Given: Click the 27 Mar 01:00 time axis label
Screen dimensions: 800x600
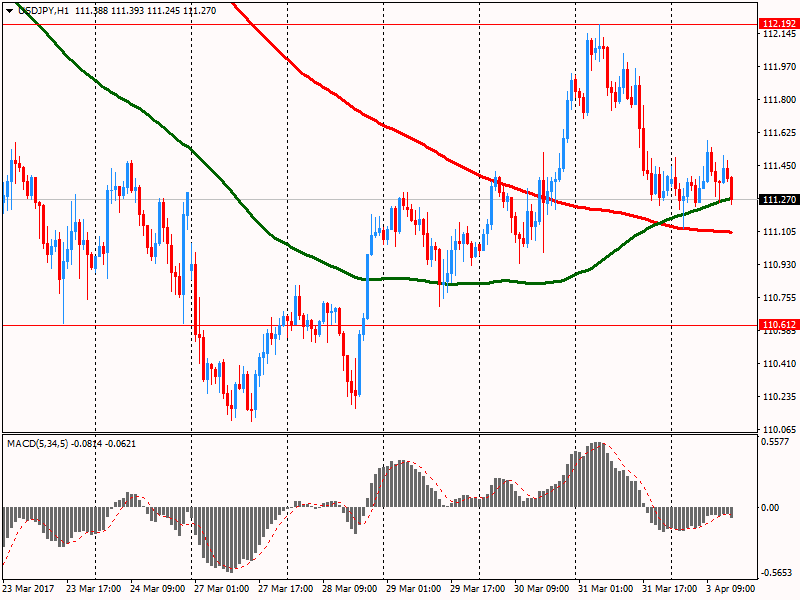Looking at the screenshot, I should coord(221,589).
